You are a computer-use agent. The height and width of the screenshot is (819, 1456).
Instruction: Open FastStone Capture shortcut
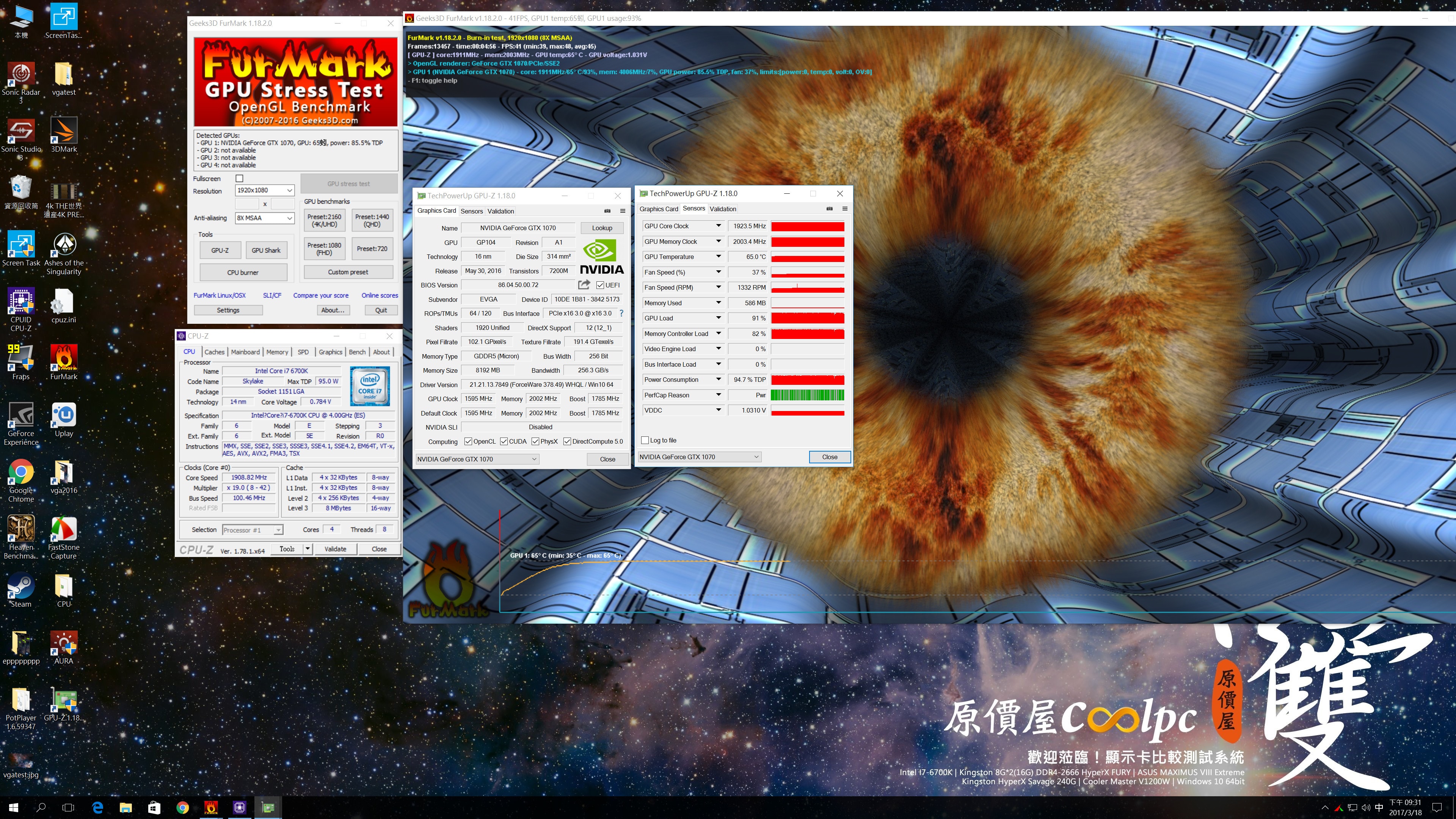[x=63, y=538]
